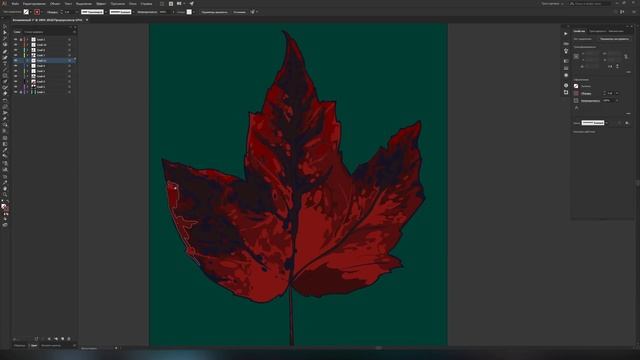
Task: Click the Opacity icon in Appearance section
Action: pos(576,100)
